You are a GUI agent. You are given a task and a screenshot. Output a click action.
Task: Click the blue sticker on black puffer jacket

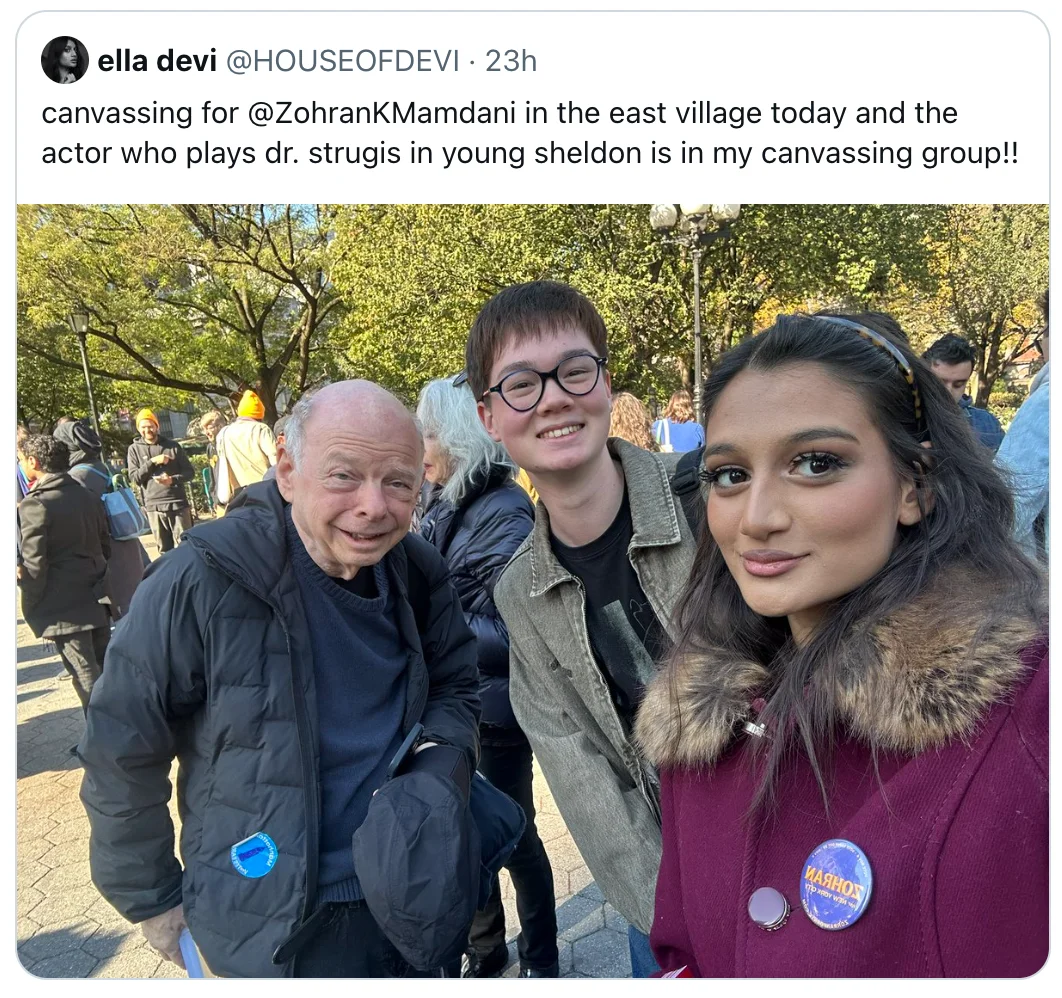pos(253,854)
